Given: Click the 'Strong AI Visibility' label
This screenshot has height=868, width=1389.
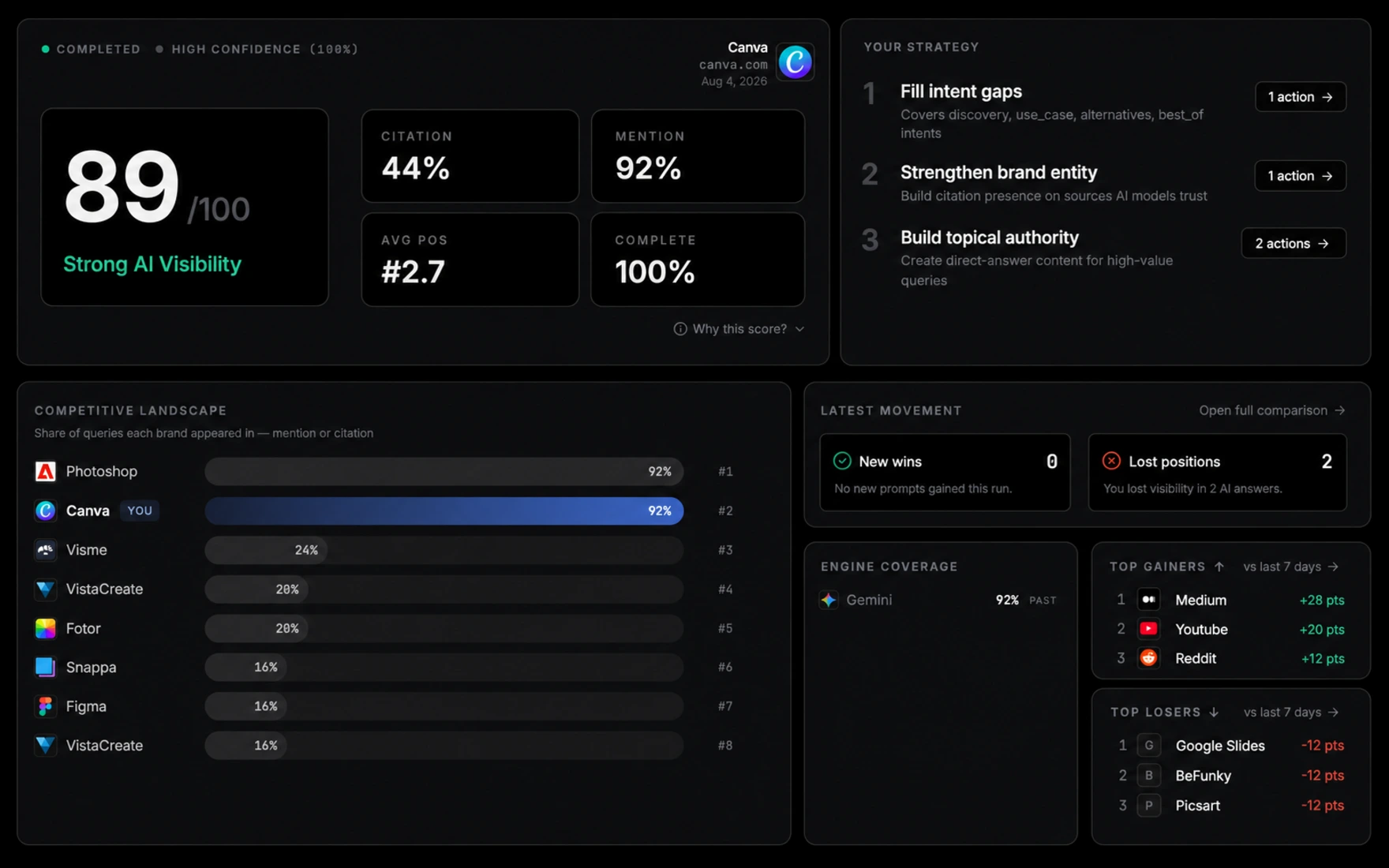Looking at the screenshot, I should pyautogui.click(x=152, y=264).
